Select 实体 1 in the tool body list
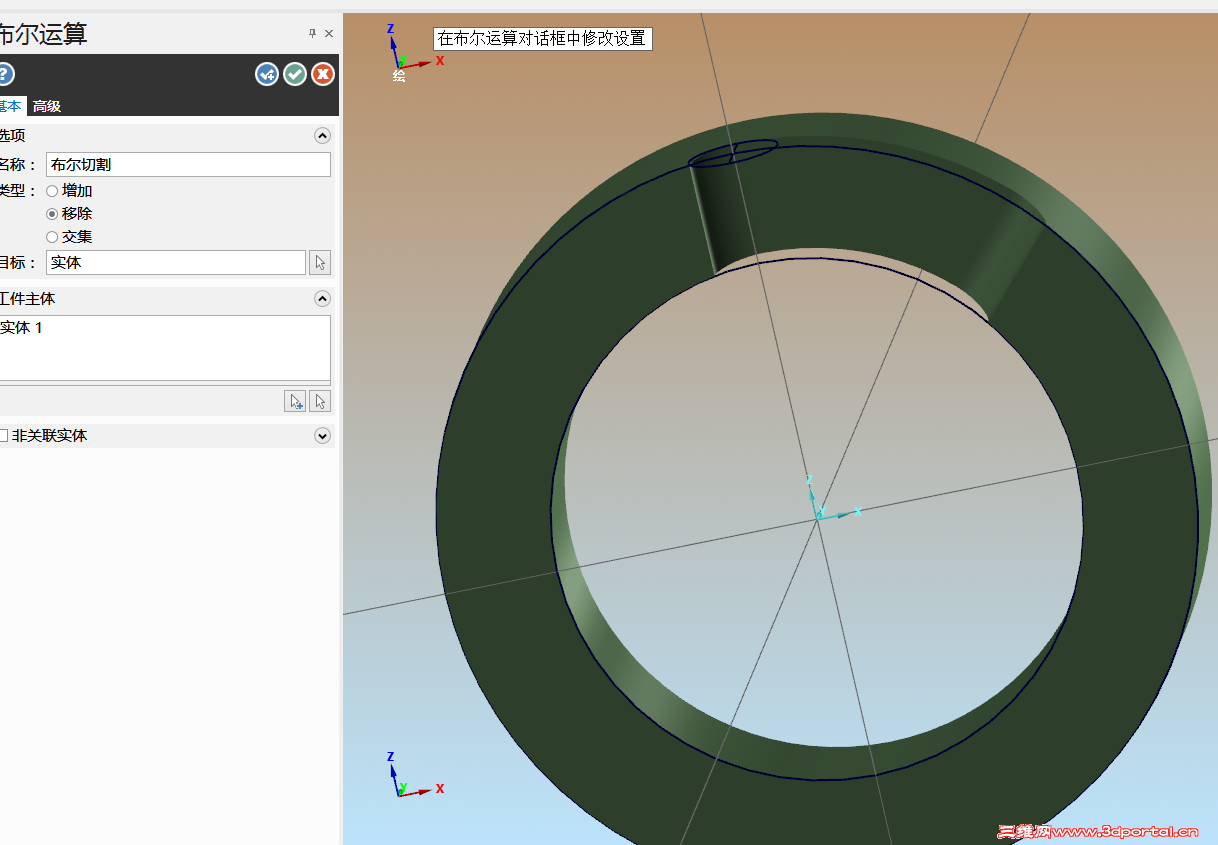Screen dimensions: 1218x845 22,328
